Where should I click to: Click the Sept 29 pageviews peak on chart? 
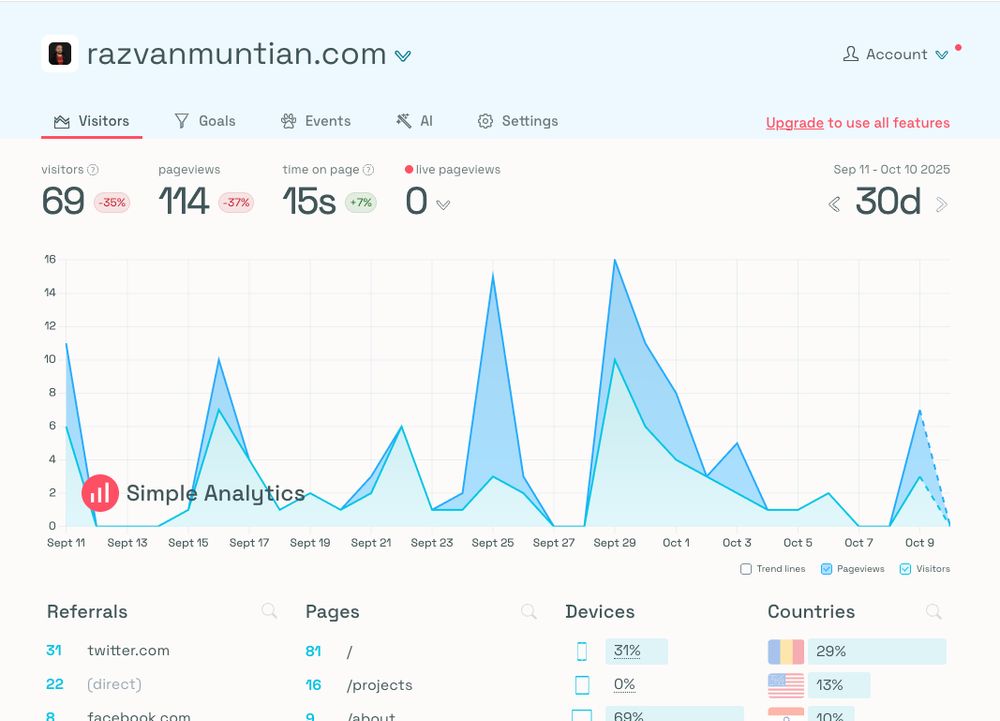615,259
